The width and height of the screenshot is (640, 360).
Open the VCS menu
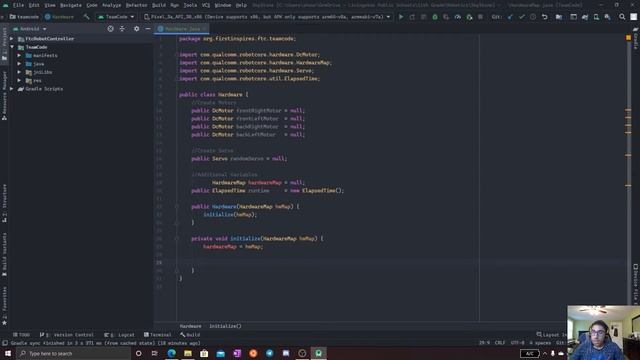[x=206, y=5]
